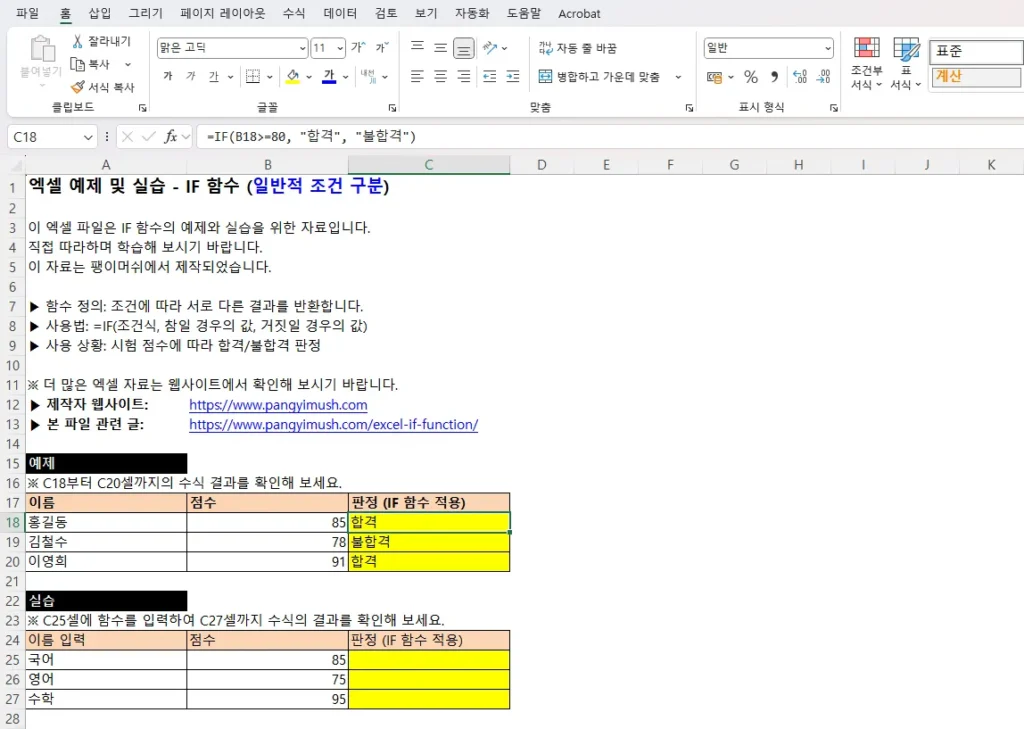Expand underline style arrow
Screen dimensions: 1024x729
point(231,77)
